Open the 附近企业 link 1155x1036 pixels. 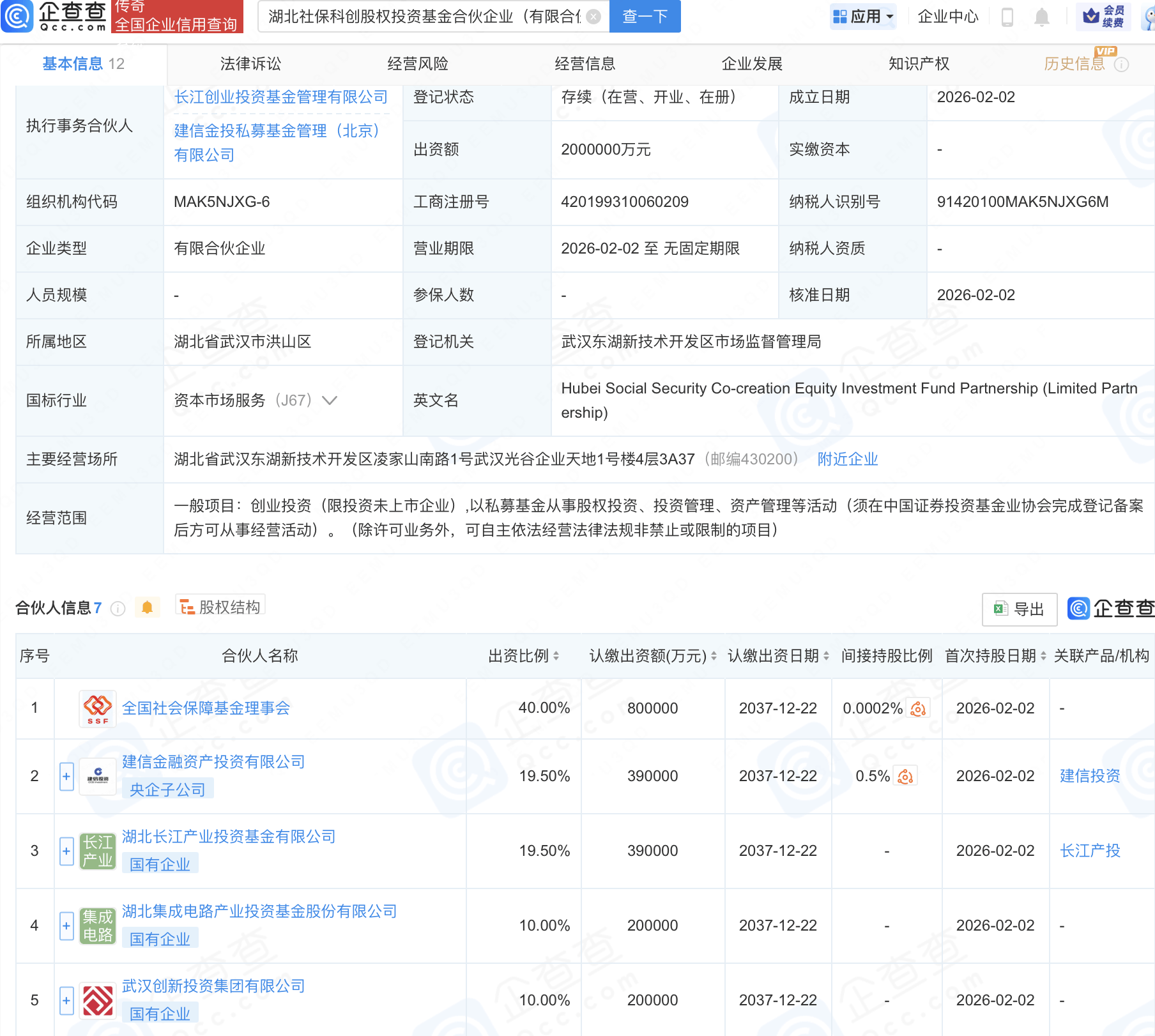tap(848, 459)
